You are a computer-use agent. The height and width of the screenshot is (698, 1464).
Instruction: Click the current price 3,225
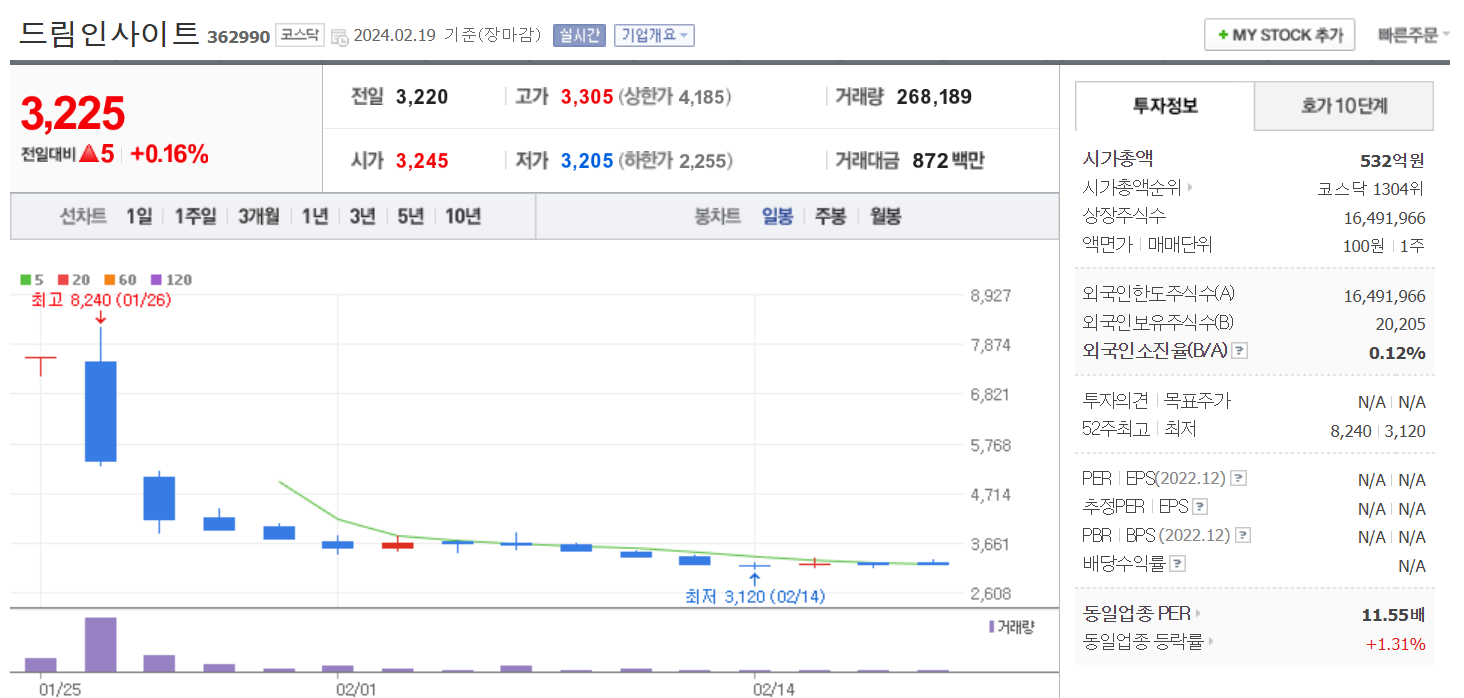73,114
